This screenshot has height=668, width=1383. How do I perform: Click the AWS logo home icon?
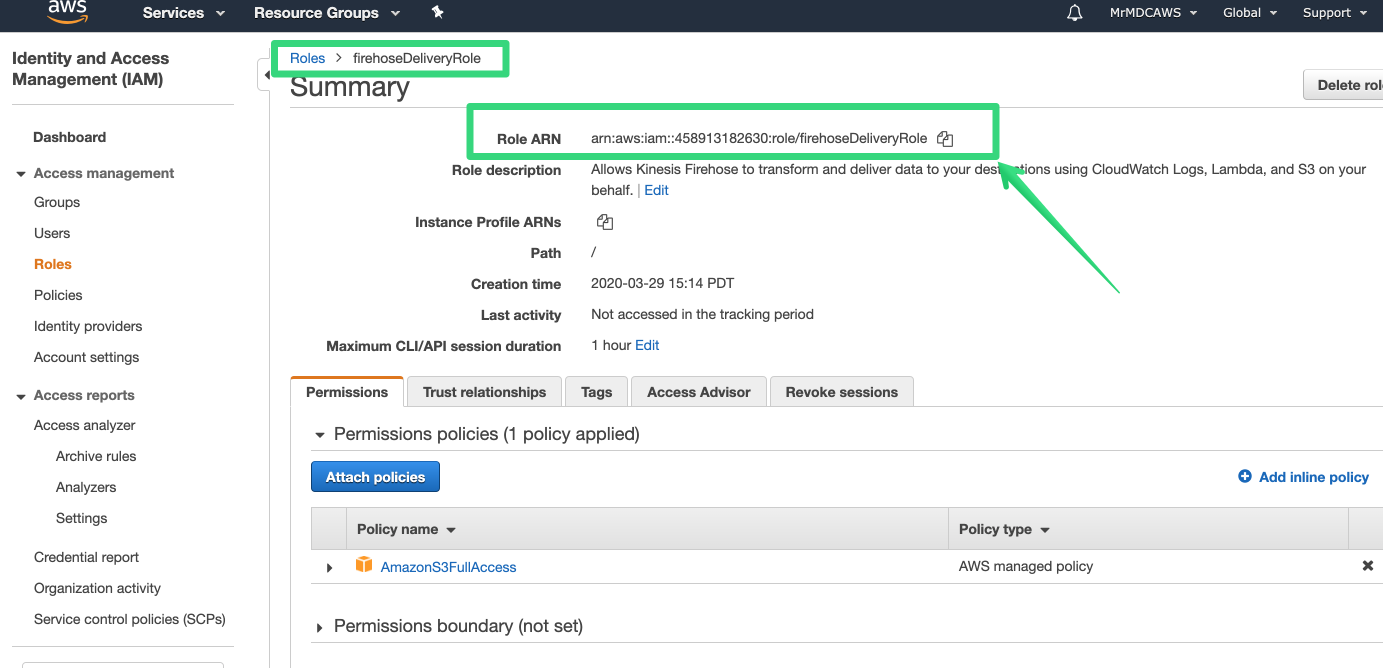(68, 12)
